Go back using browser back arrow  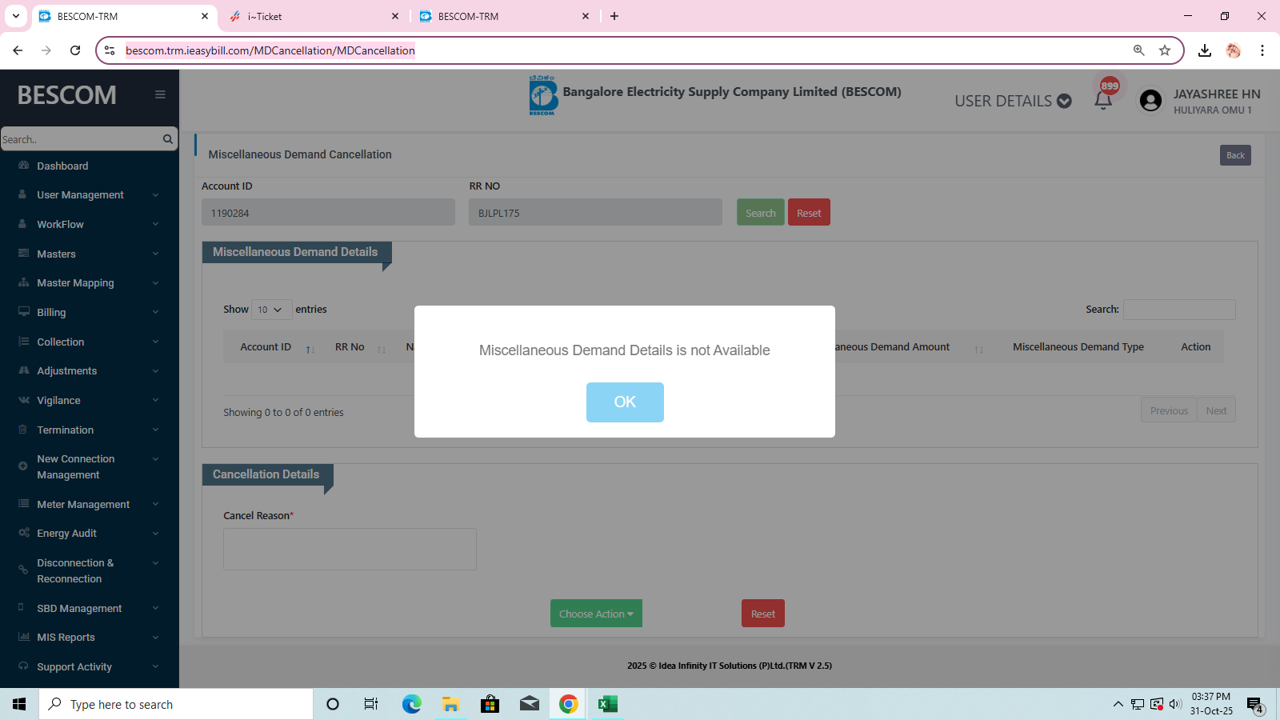click(18, 50)
